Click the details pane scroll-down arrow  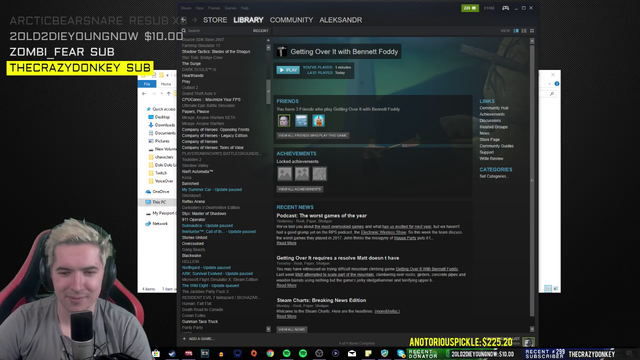[x=532, y=329]
